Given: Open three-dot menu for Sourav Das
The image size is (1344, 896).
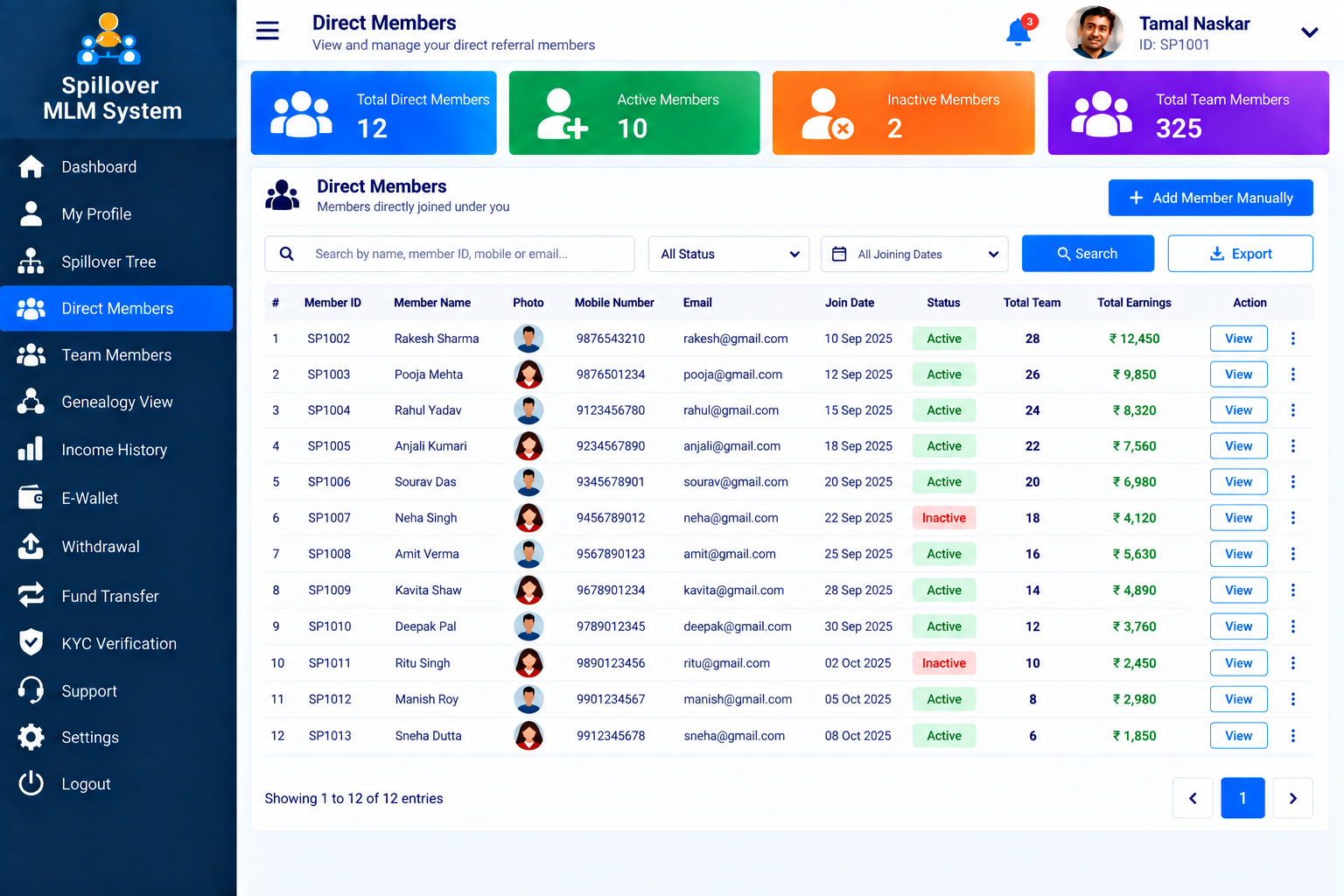Looking at the screenshot, I should click(1292, 482).
